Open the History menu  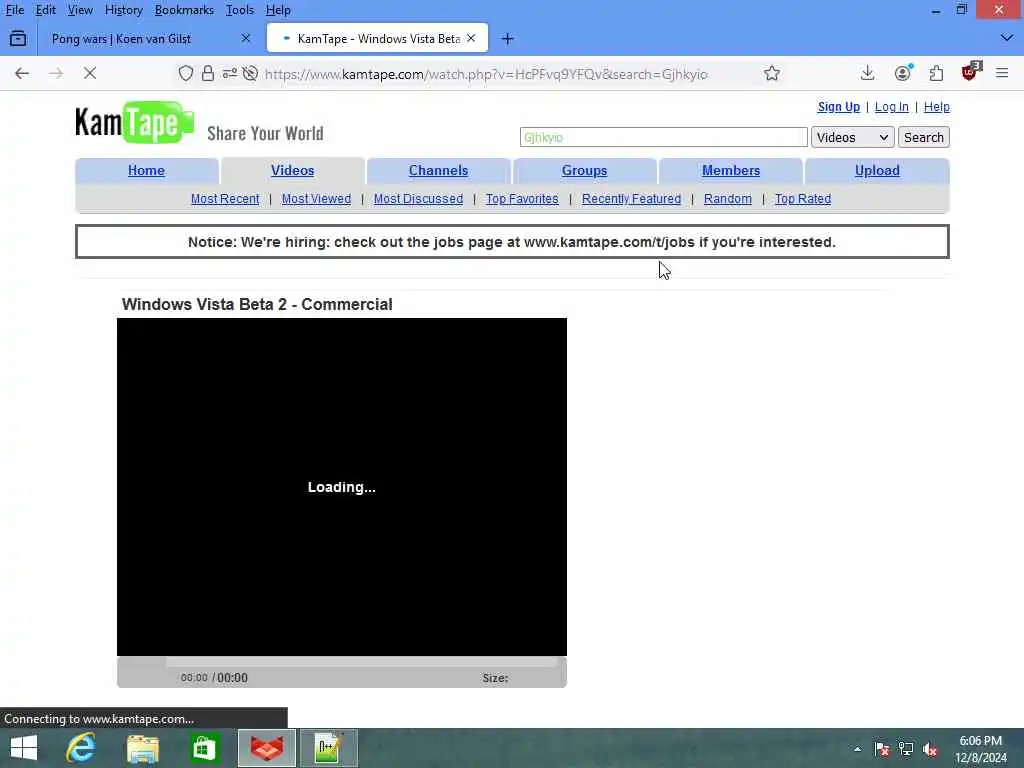pyautogui.click(x=123, y=10)
